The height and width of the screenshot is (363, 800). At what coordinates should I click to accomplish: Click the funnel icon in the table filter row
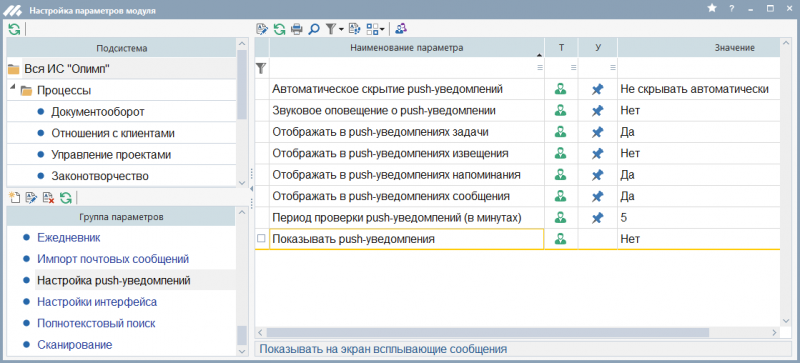pyautogui.click(x=261, y=67)
